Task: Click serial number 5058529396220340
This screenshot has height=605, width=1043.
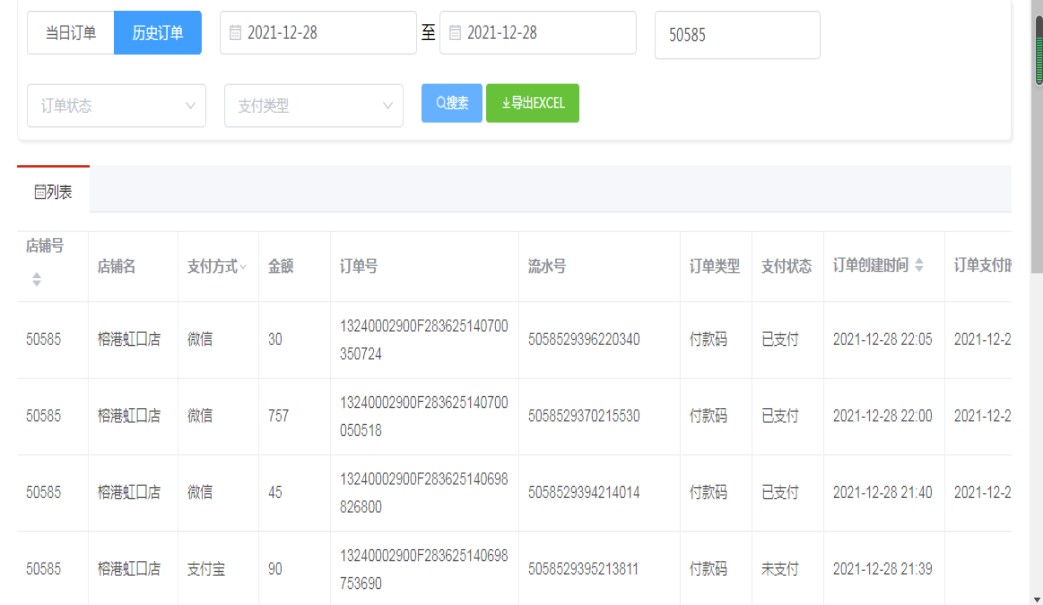Action: [x=584, y=340]
